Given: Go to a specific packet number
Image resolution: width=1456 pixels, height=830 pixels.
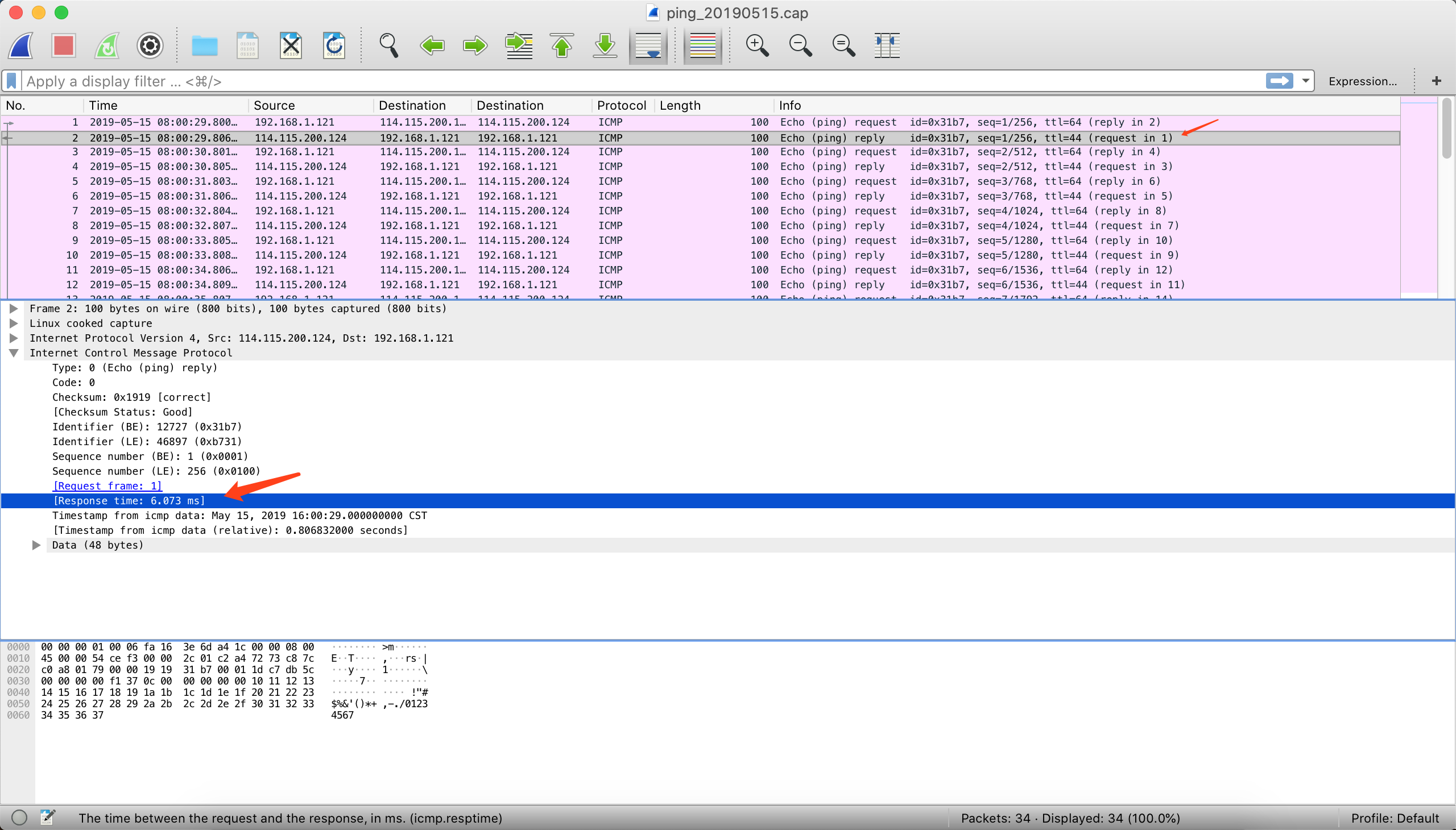Looking at the screenshot, I should [x=518, y=45].
